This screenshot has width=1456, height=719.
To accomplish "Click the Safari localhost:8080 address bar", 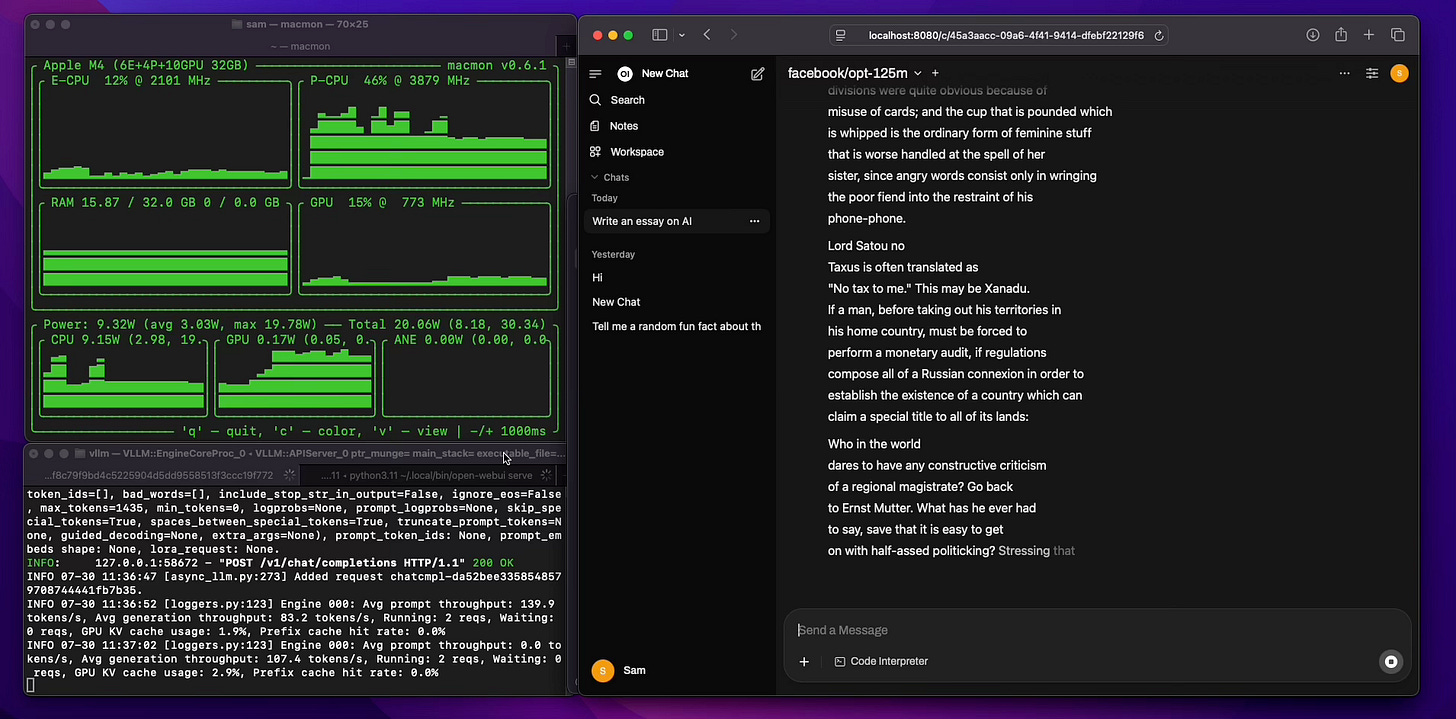I will tap(1000, 35).
